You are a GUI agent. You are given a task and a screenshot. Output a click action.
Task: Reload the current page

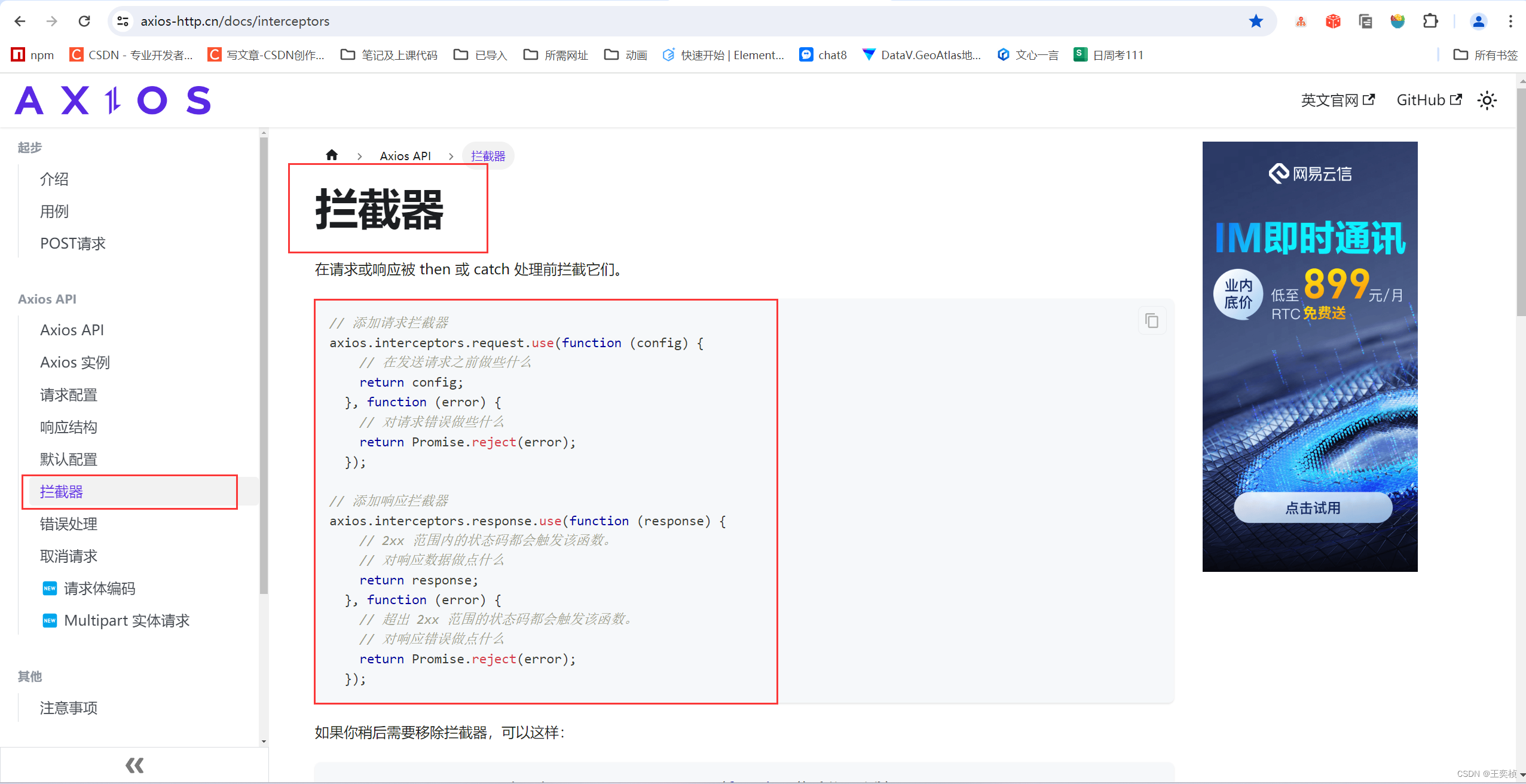pyautogui.click(x=84, y=21)
